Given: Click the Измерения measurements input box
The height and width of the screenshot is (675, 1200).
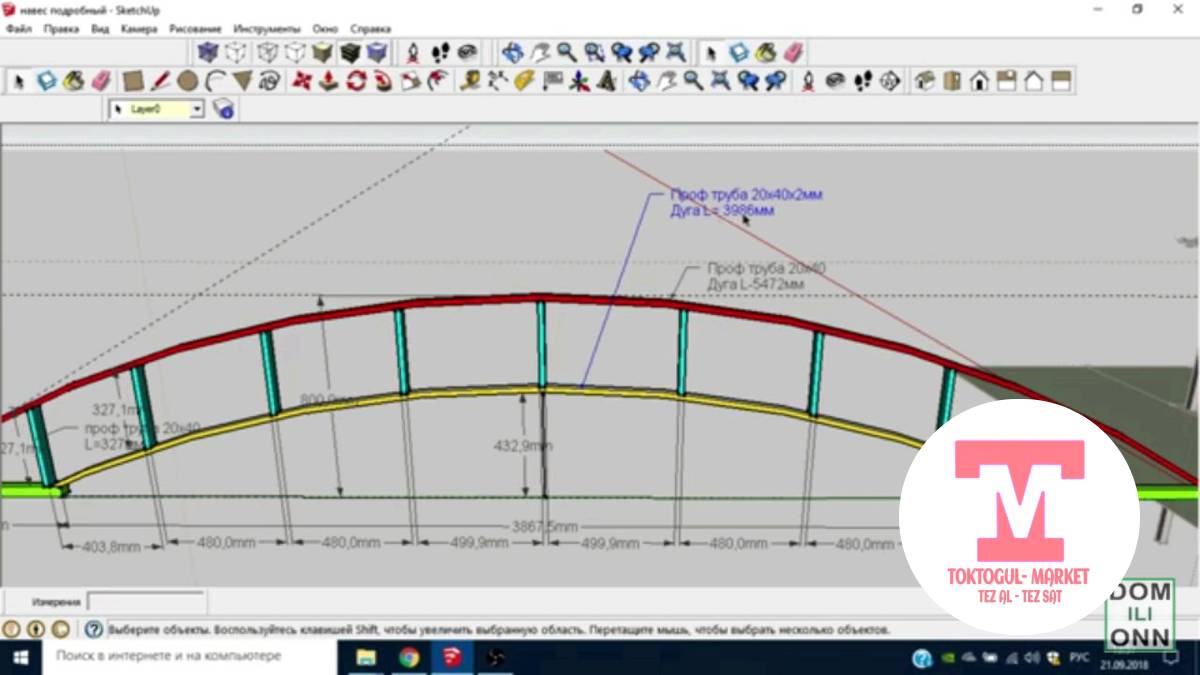Looking at the screenshot, I should pos(145,602).
